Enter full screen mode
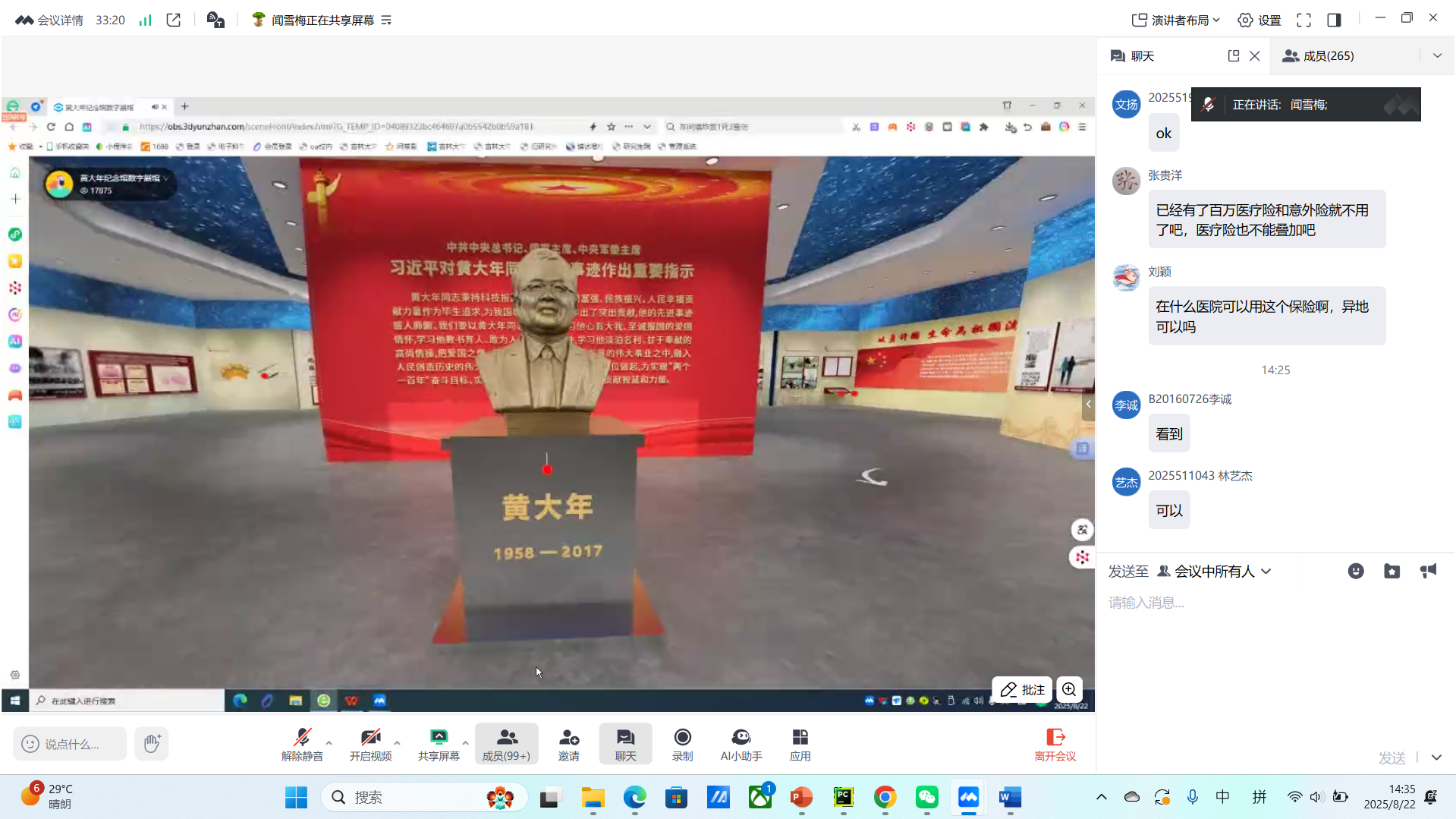Viewport: 1456px width, 819px height. (1303, 20)
